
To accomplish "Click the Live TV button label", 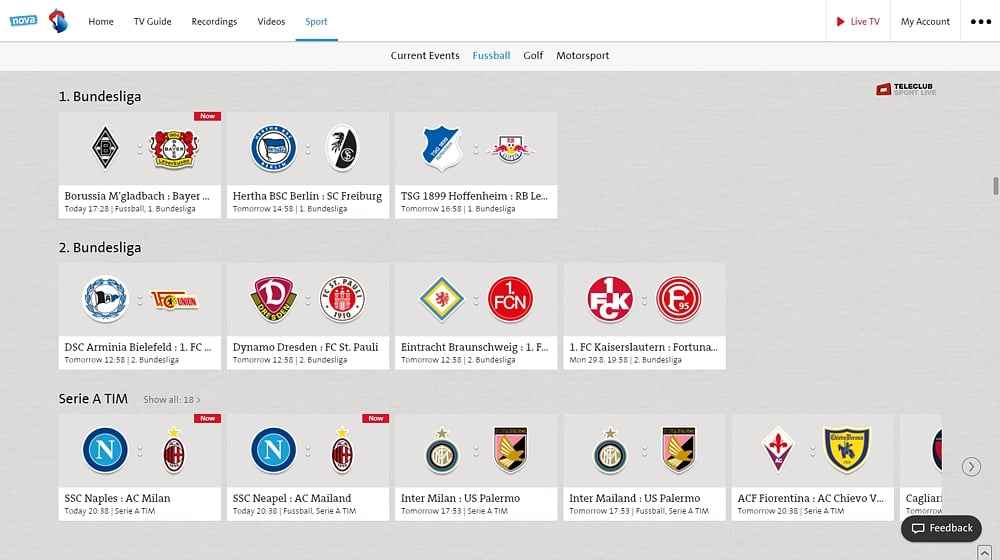I will click(865, 21).
